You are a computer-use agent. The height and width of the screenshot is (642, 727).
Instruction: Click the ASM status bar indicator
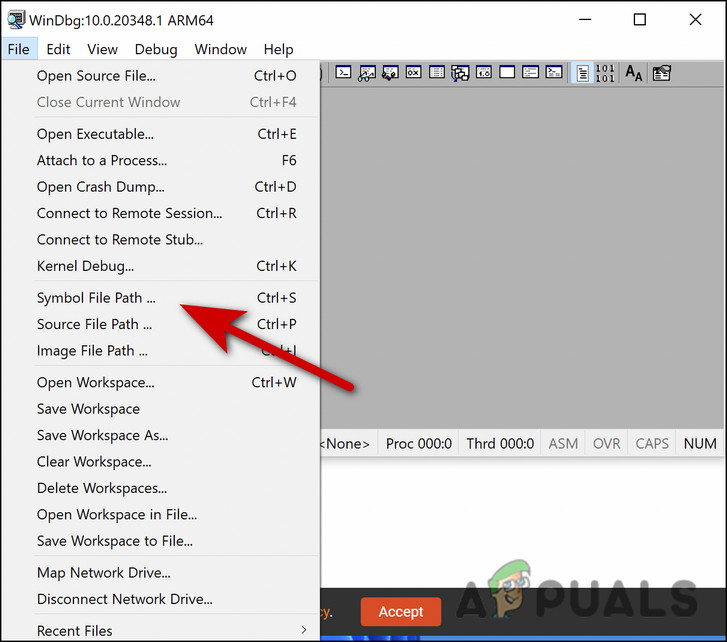[563, 444]
